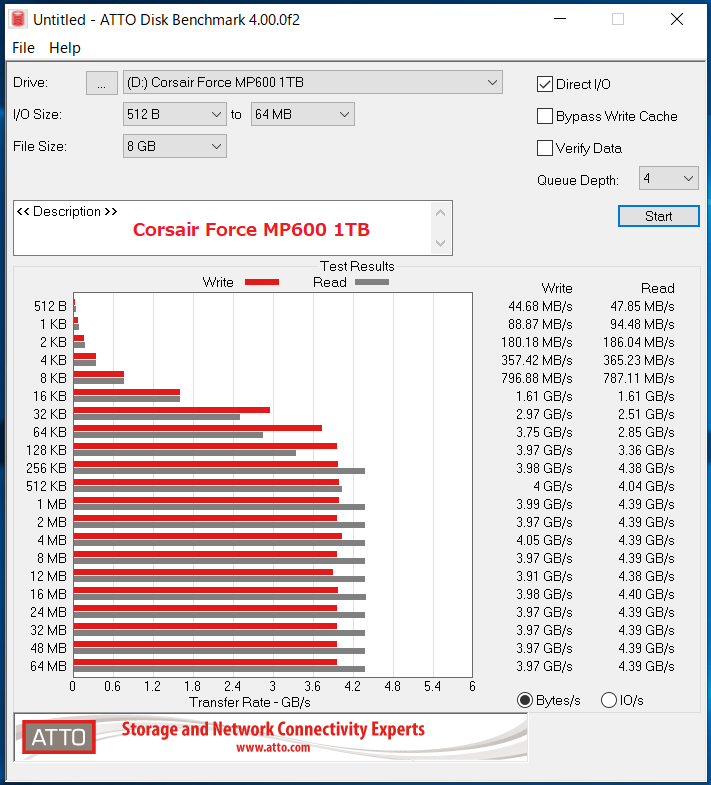
Task: Click the description scroll down arrow
Action: pos(441,243)
